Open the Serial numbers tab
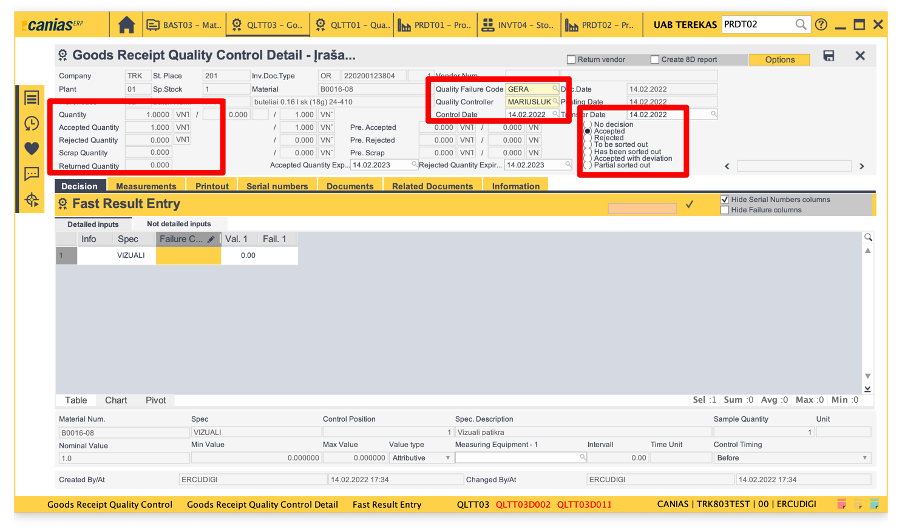 coord(277,186)
